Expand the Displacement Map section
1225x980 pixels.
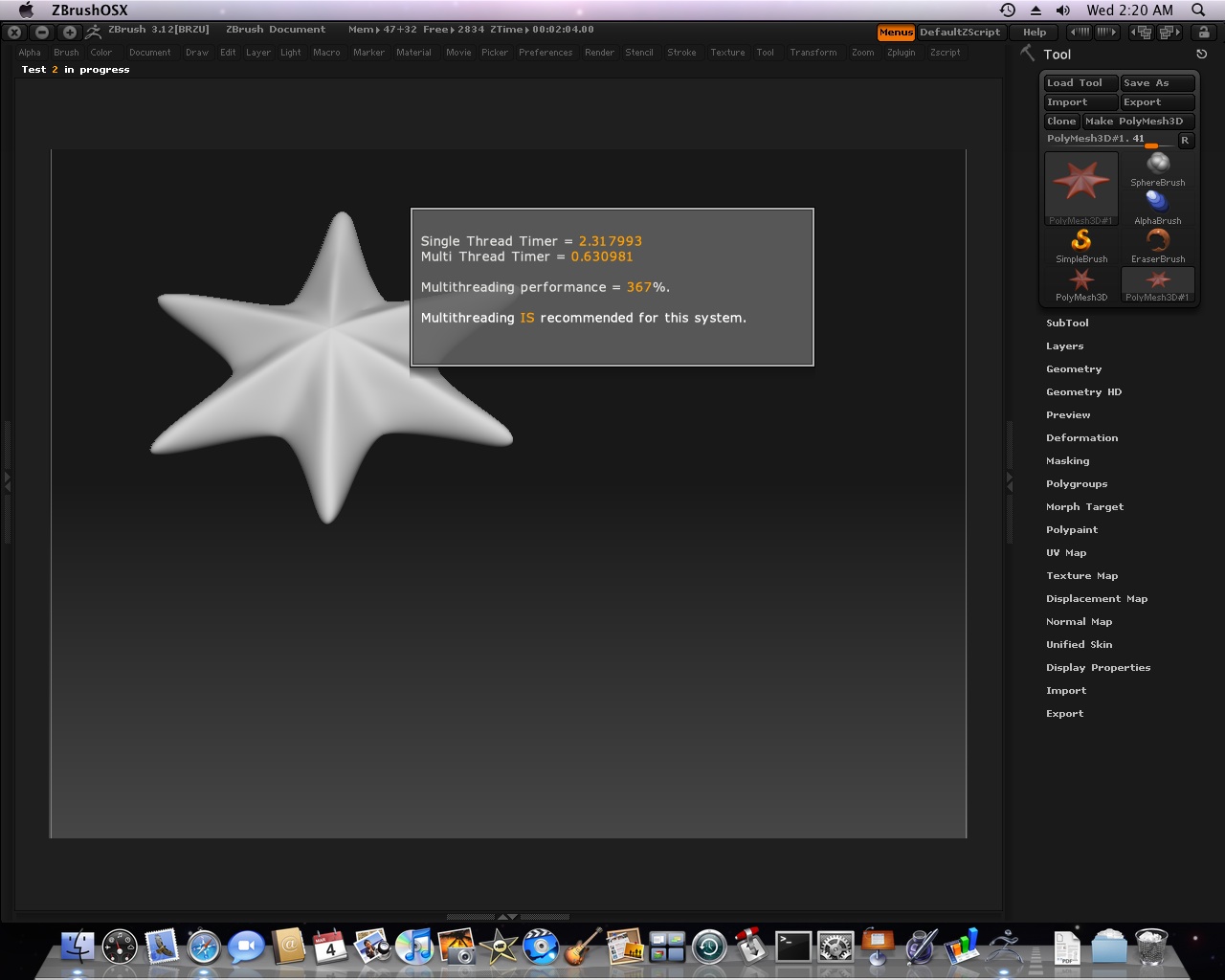click(1097, 599)
